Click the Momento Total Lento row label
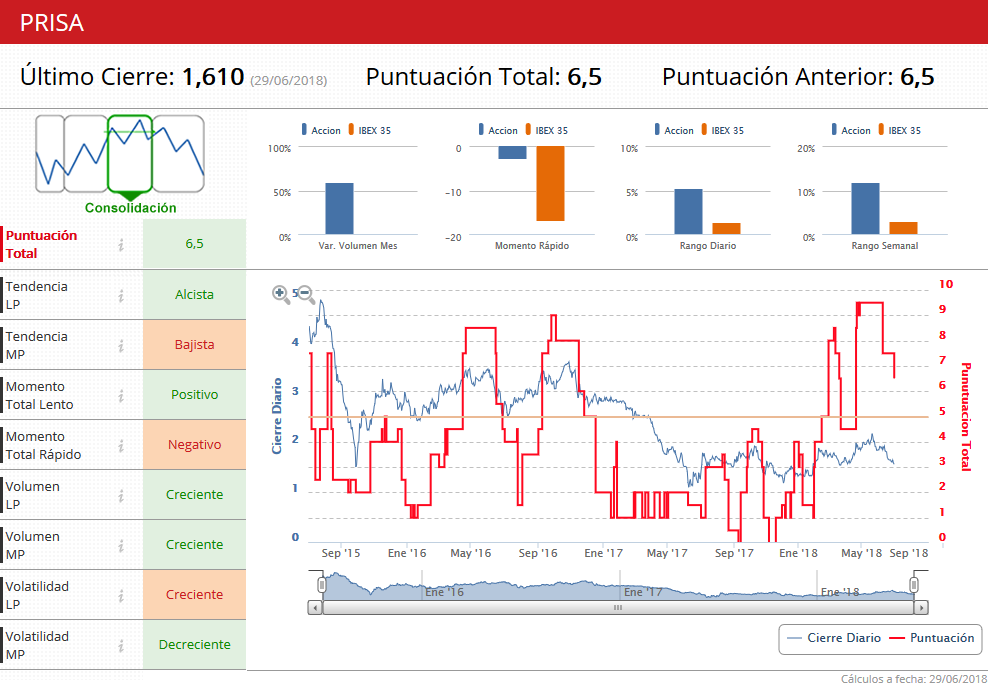 (x=39, y=395)
